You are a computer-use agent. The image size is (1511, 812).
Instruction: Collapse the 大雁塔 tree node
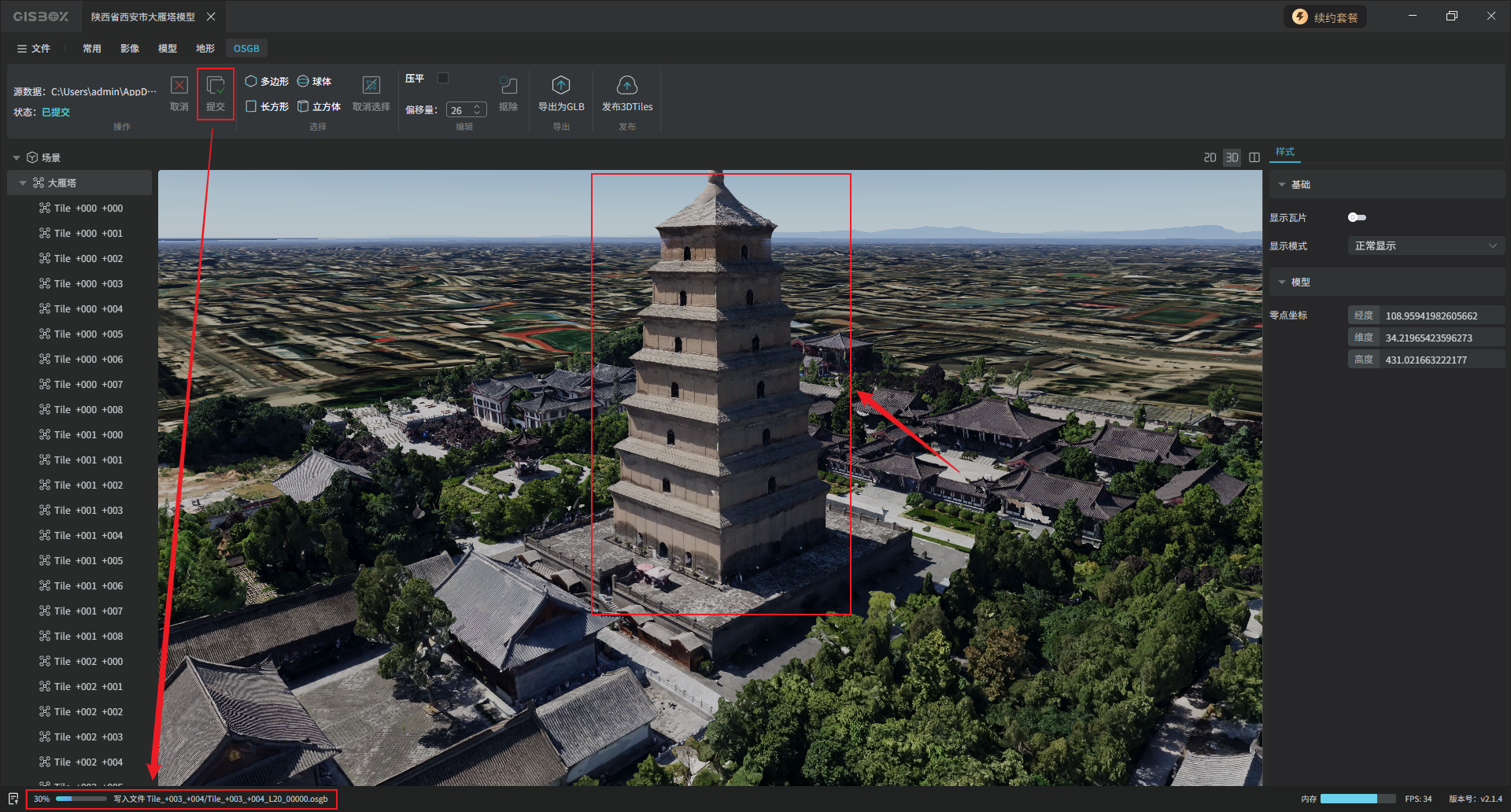[23, 183]
